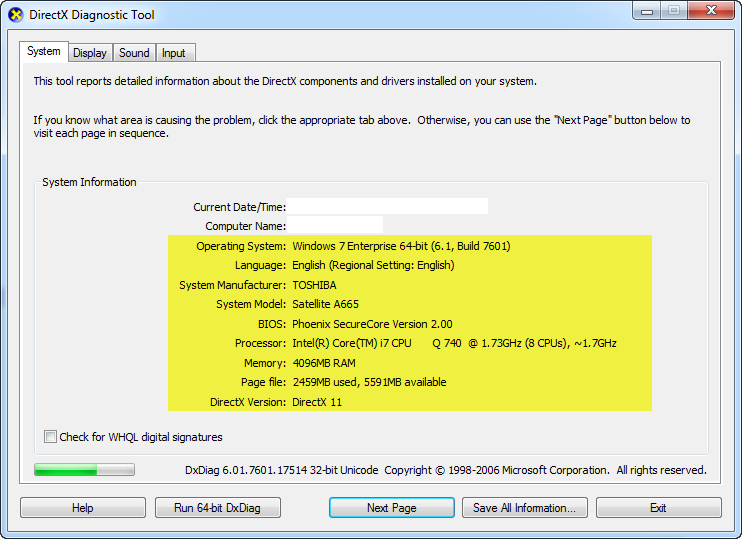The height and width of the screenshot is (539, 742).
Task: Click the System Manufacturer label
Action: pyautogui.click(x=232, y=285)
